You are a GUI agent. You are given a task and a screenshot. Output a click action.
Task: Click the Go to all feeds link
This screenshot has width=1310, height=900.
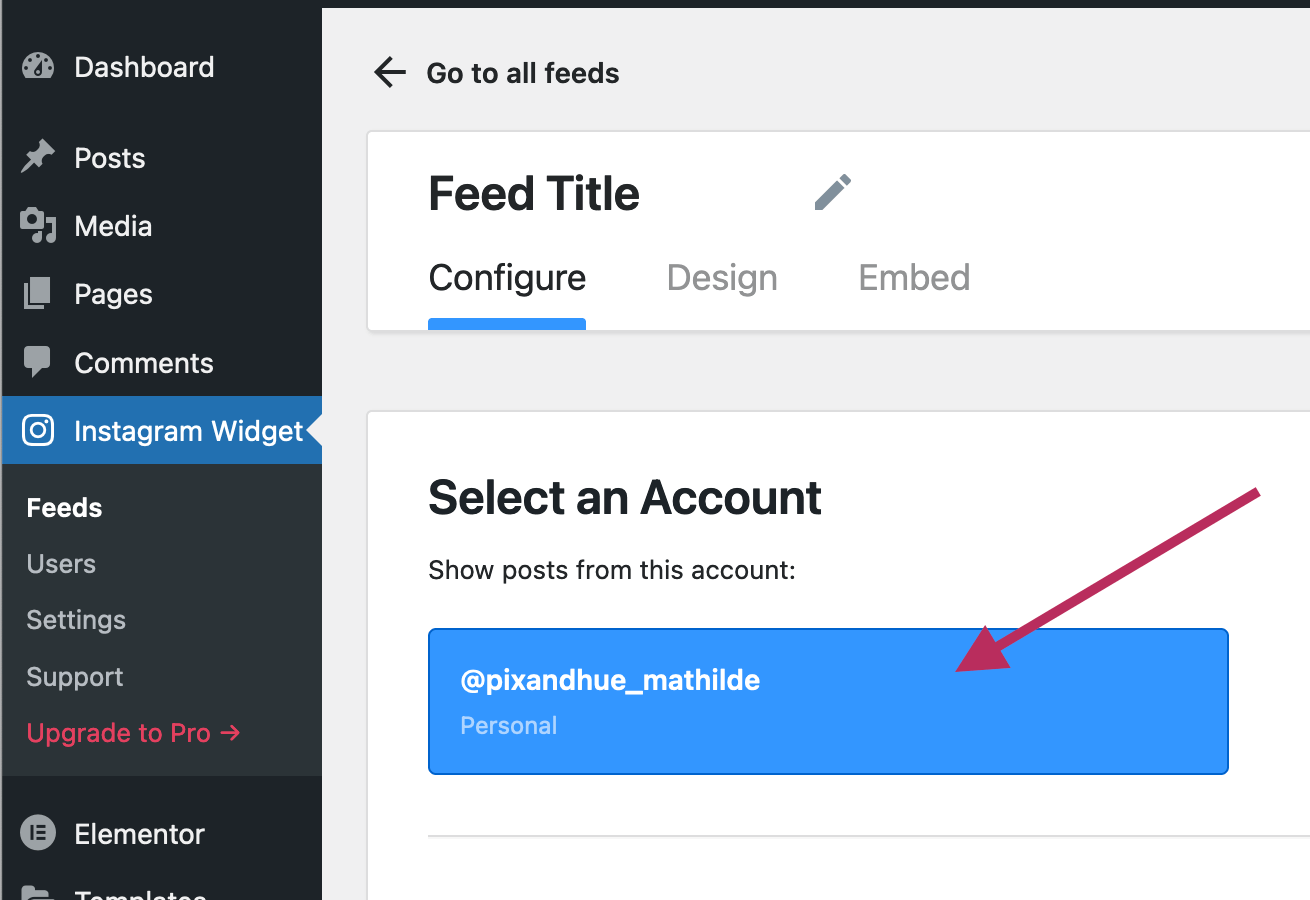(x=522, y=73)
